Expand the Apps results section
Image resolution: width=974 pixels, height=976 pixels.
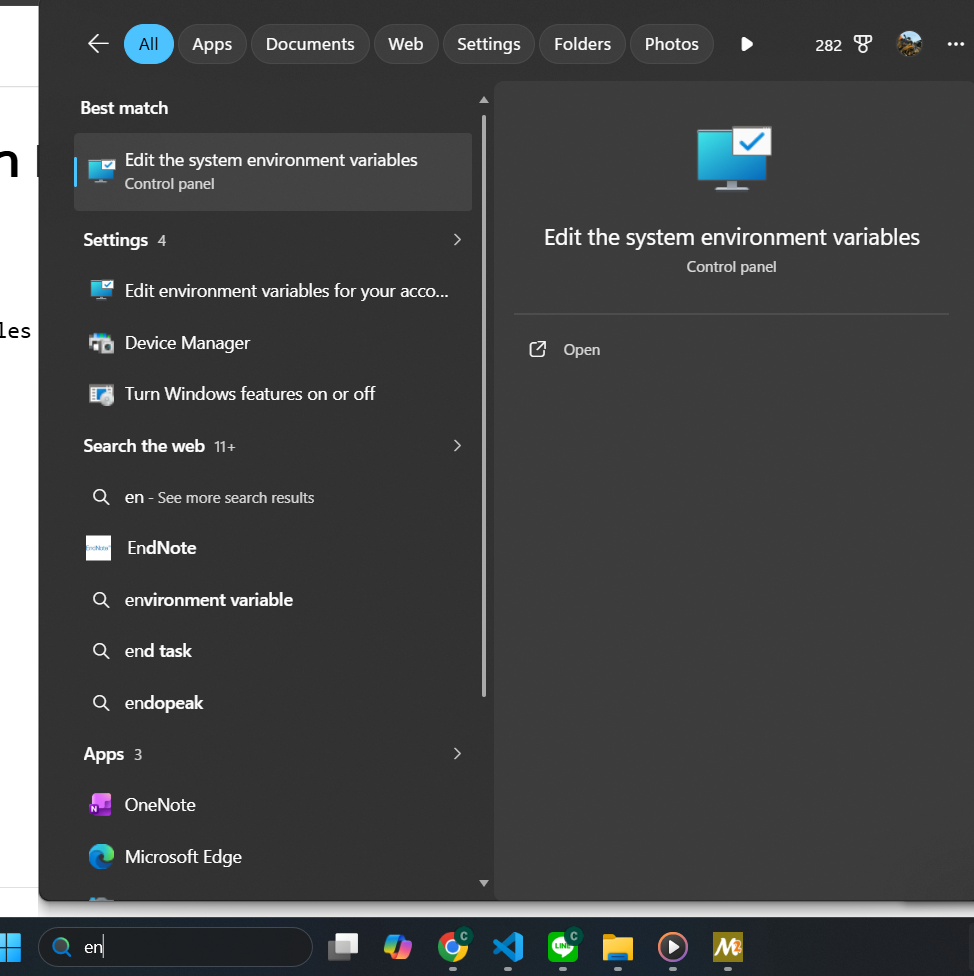[457, 754]
